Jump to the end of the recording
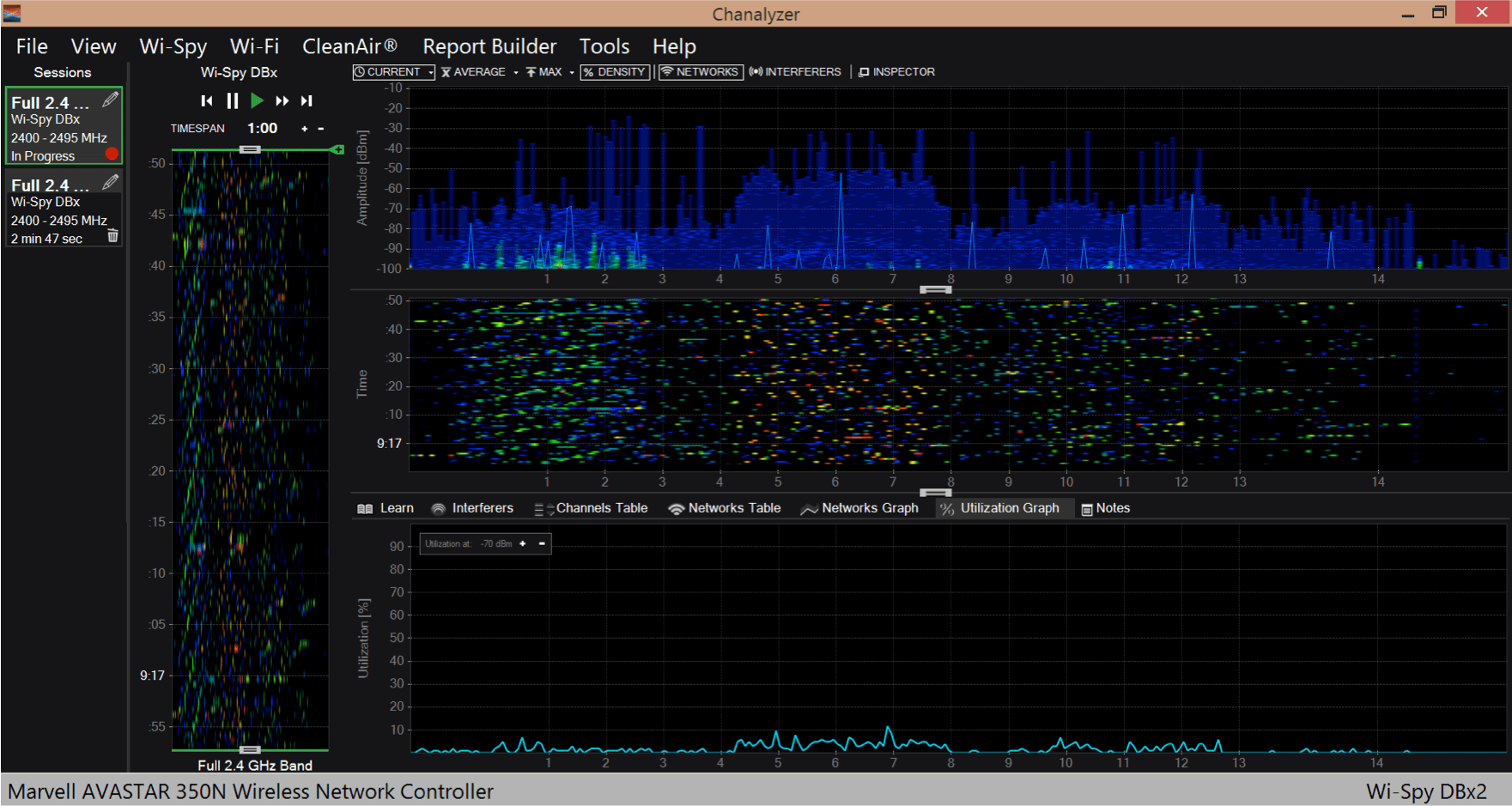This screenshot has height=806, width=1512. point(307,101)
